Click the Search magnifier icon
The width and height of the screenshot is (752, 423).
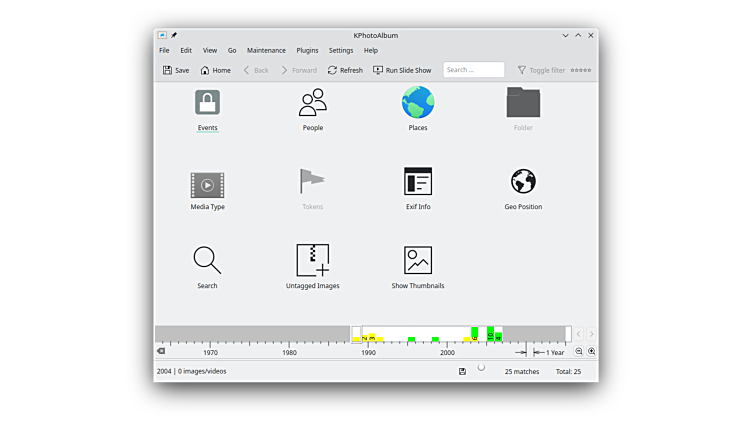207,261
